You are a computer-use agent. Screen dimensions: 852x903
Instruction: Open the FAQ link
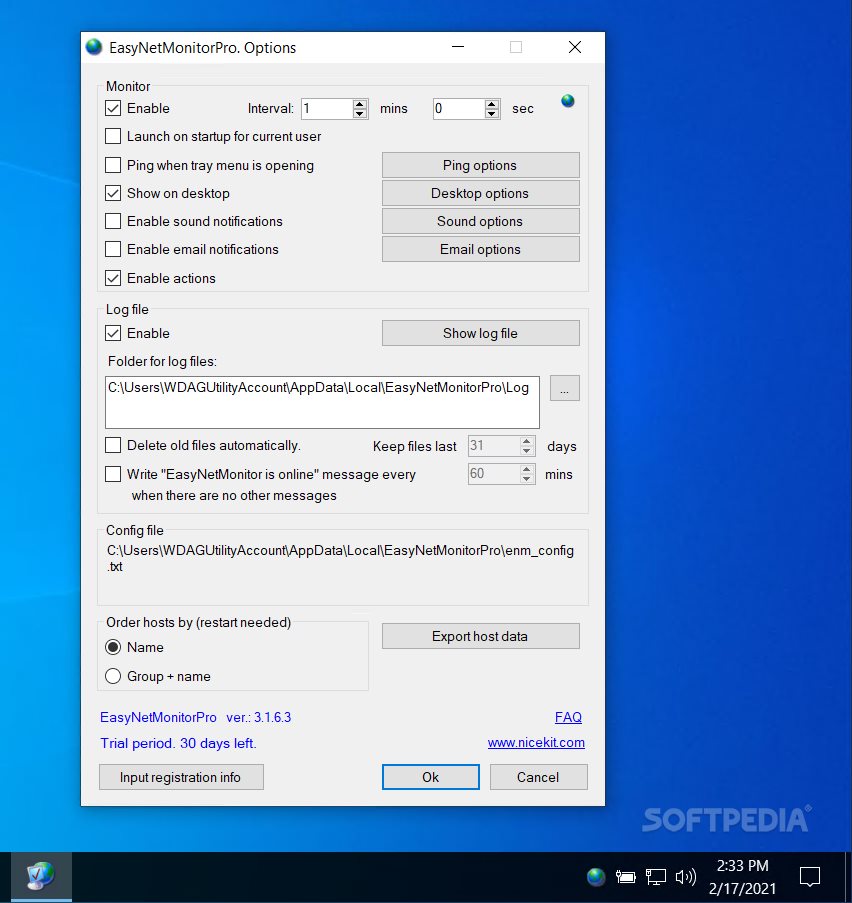[568, 718]
